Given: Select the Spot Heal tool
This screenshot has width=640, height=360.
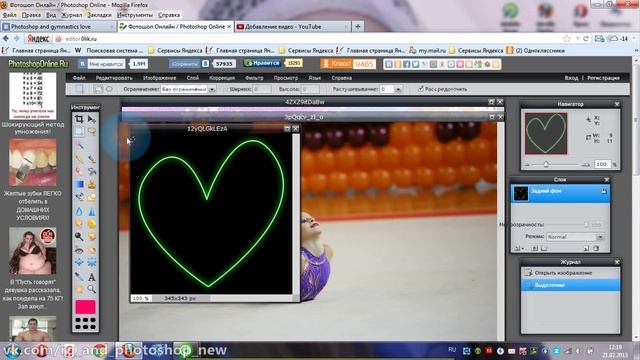Looking at the screenshot, I should pos(92,250).
